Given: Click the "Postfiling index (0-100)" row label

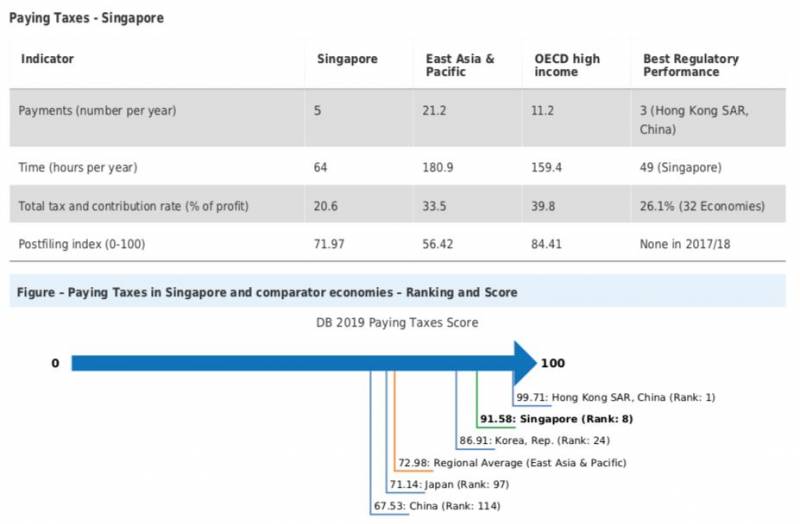Looking at the screenshot, I should 86,244.
